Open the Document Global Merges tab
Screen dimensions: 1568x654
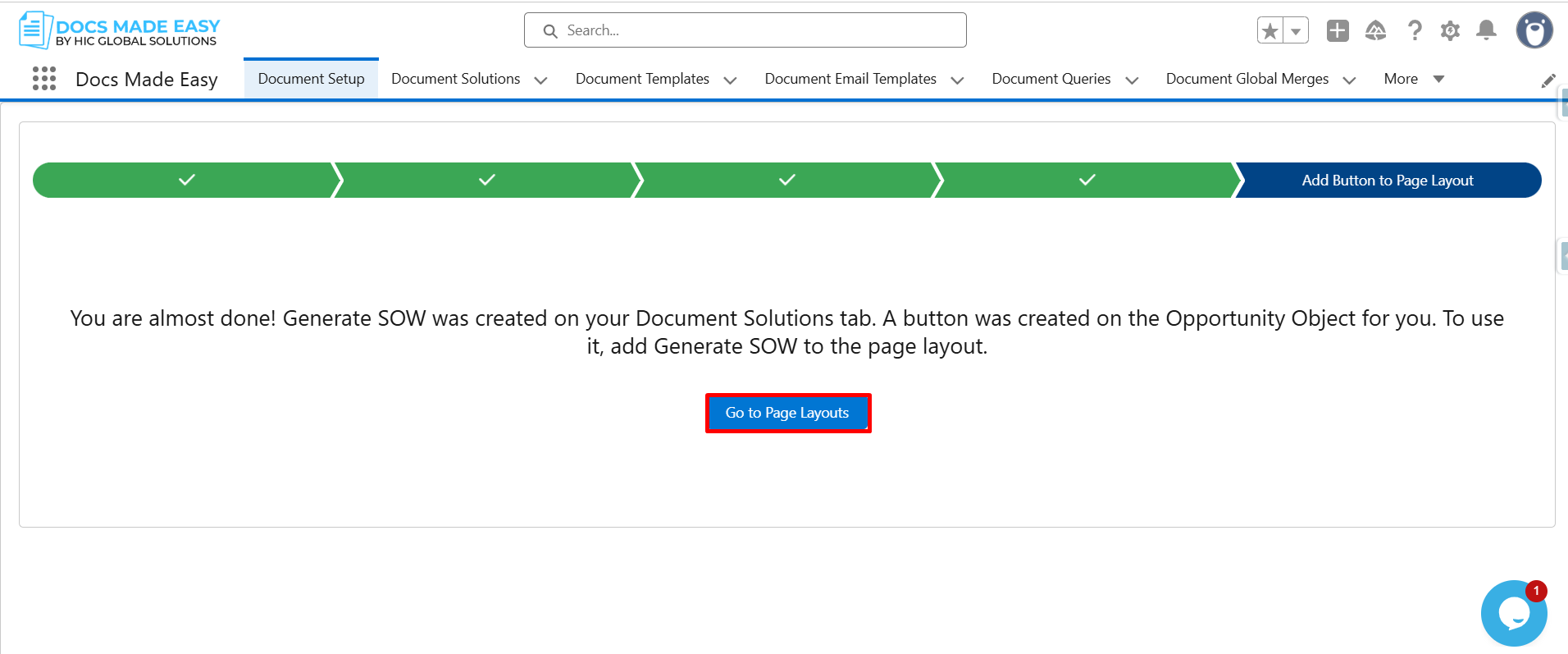(1247, 79)
